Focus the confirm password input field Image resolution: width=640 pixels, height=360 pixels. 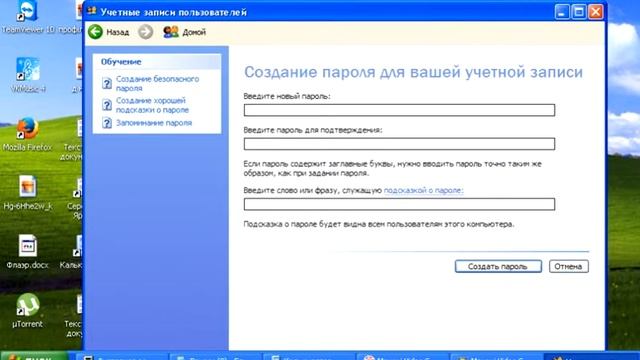[x=399, y=144]
